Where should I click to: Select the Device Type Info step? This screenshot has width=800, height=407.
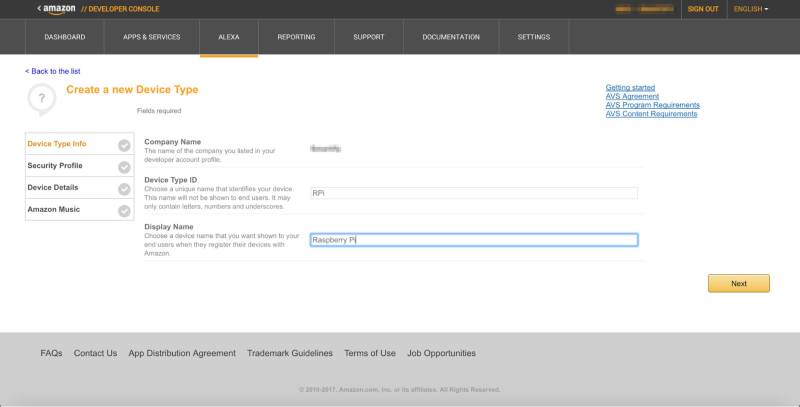point(80,144)
